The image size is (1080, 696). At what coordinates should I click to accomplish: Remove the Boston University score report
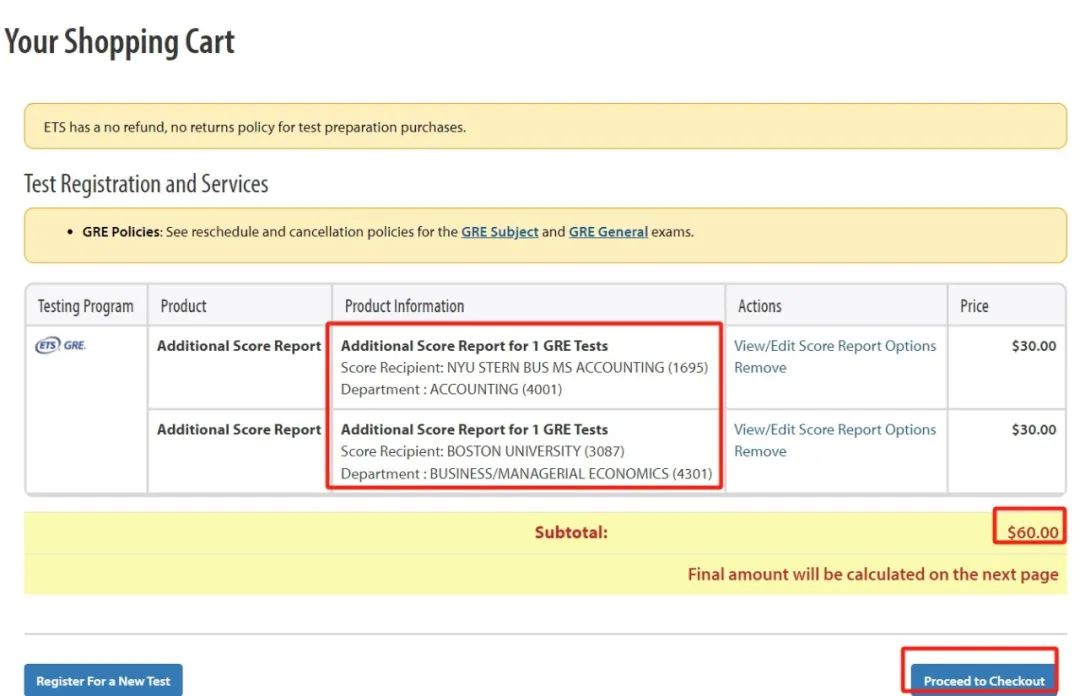coord(760,451)
